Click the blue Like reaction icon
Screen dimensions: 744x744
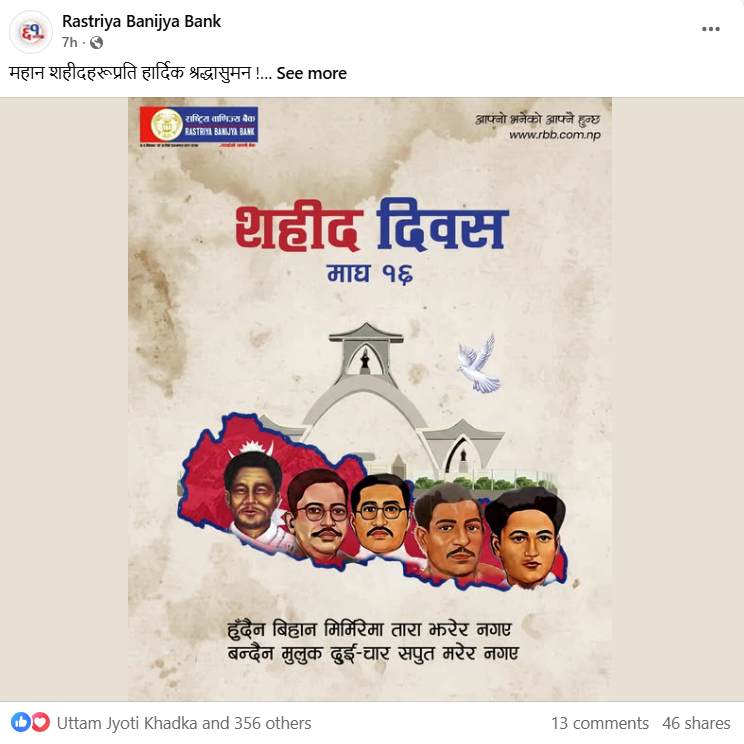[x=20, y=722]
